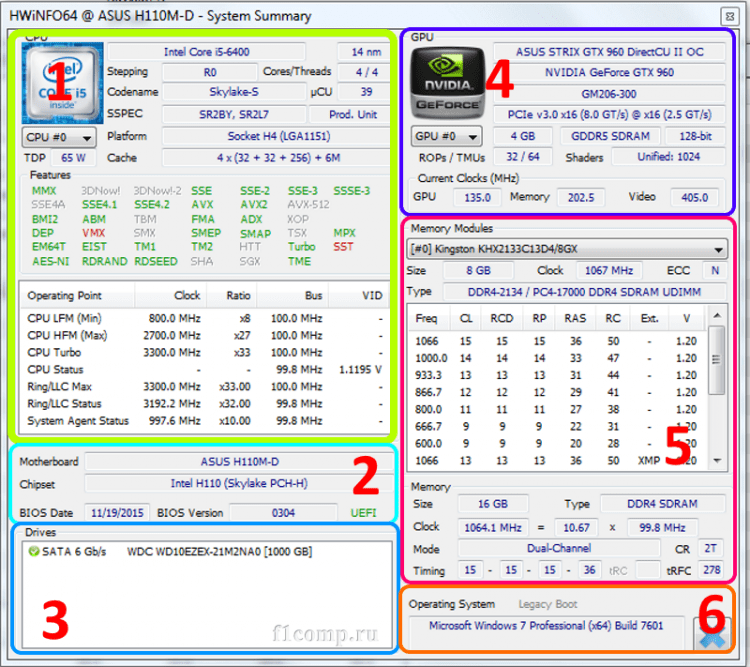
Task: Click the Freq column header
Action: tap(429, 319)
